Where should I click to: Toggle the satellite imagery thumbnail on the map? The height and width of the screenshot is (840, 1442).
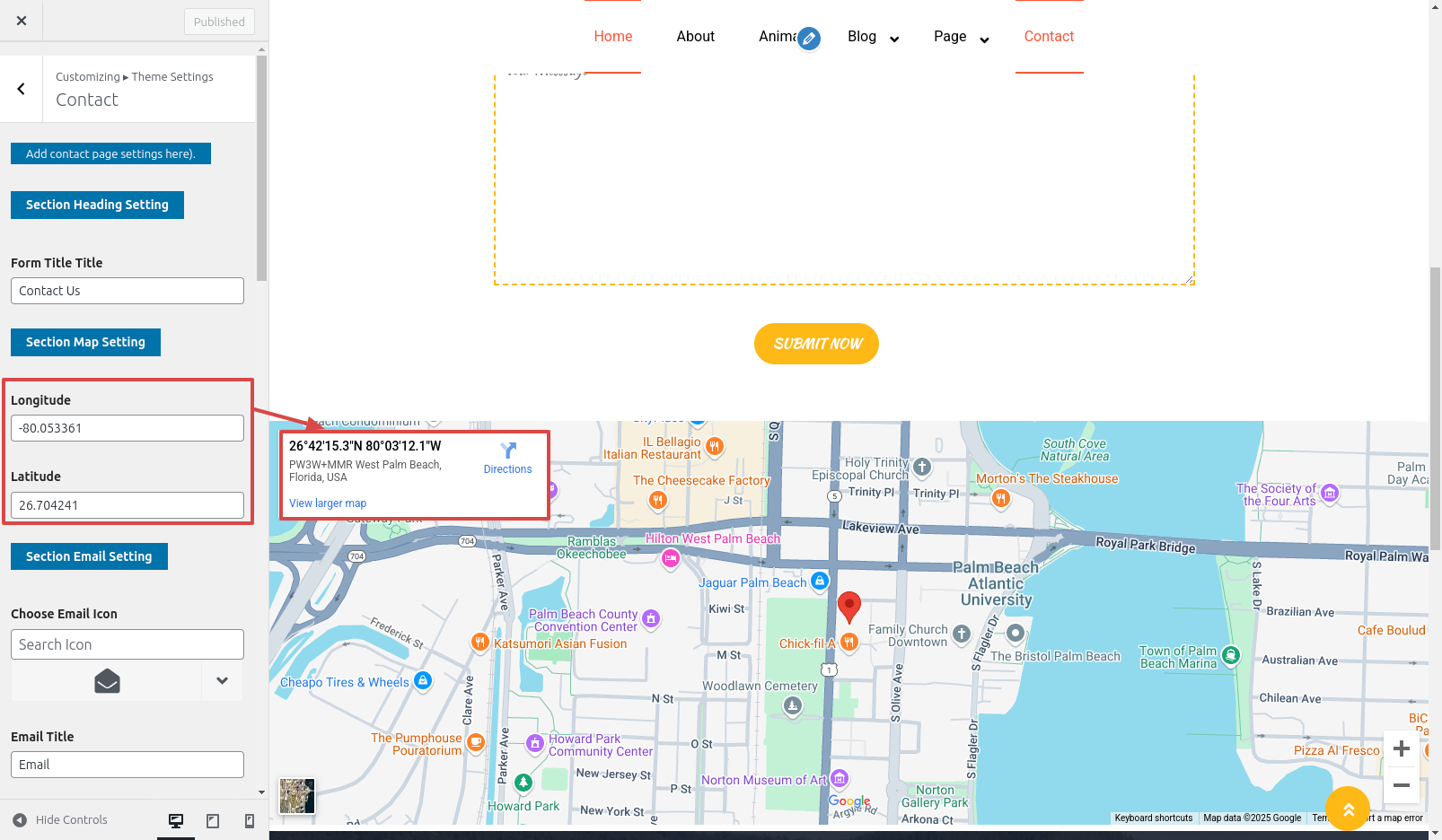(x=297, y=796)
